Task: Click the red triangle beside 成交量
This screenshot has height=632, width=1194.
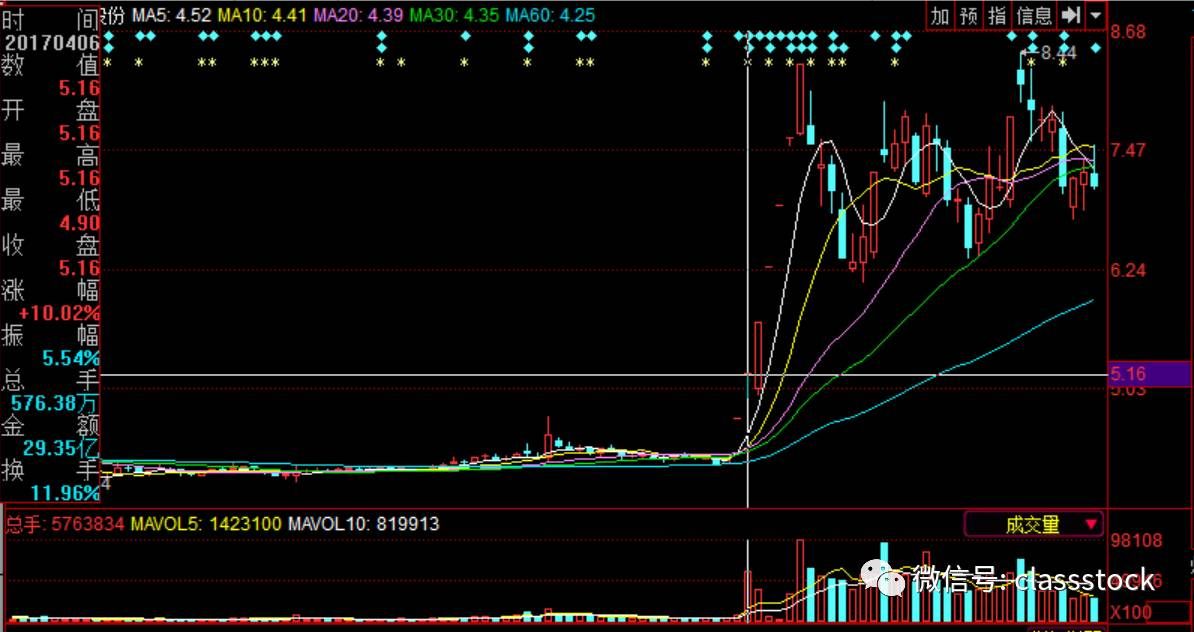Action: [x=1090, y=524]
